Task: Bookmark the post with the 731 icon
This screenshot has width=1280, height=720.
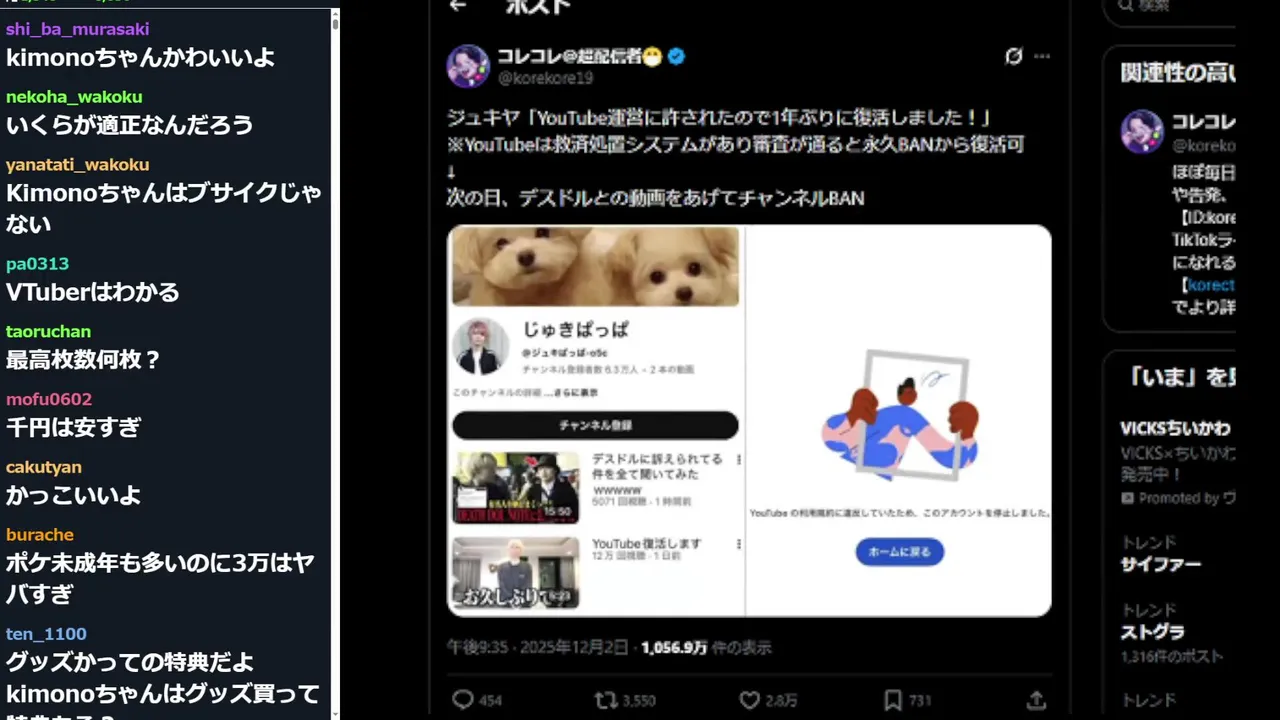Action: pos(893,700)
